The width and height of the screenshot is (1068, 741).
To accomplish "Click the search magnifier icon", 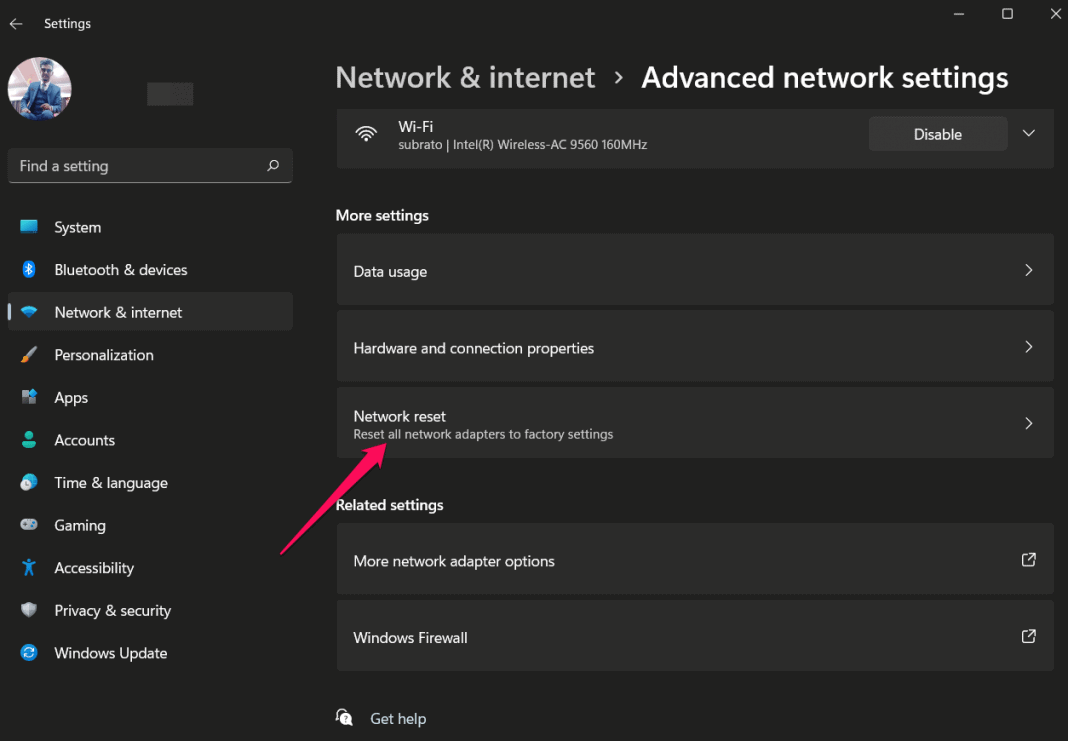I will point(273,165).
